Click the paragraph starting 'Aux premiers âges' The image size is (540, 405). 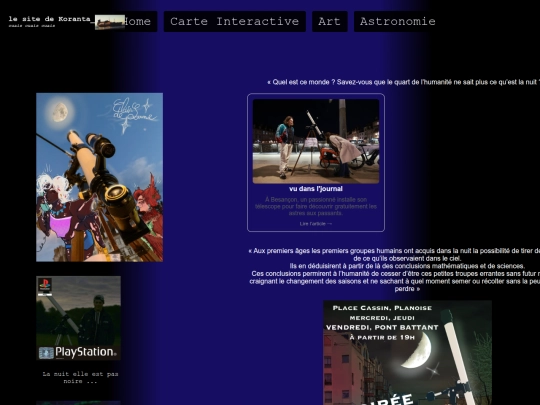(x=394, y=270)
